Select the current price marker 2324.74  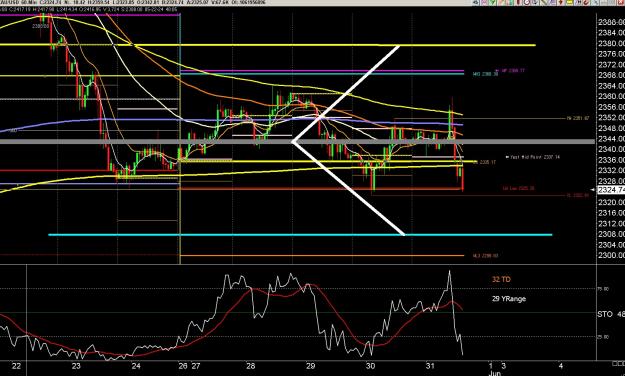pos(611,190)
